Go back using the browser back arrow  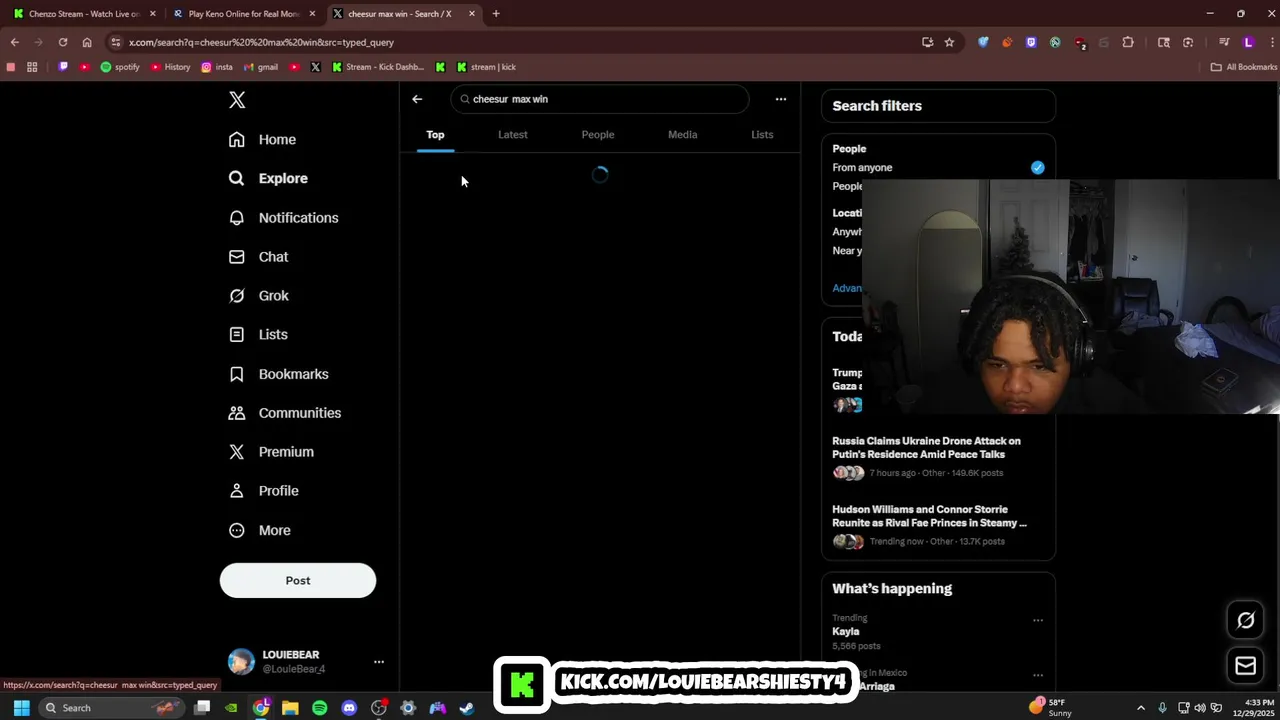pos(14,42)
